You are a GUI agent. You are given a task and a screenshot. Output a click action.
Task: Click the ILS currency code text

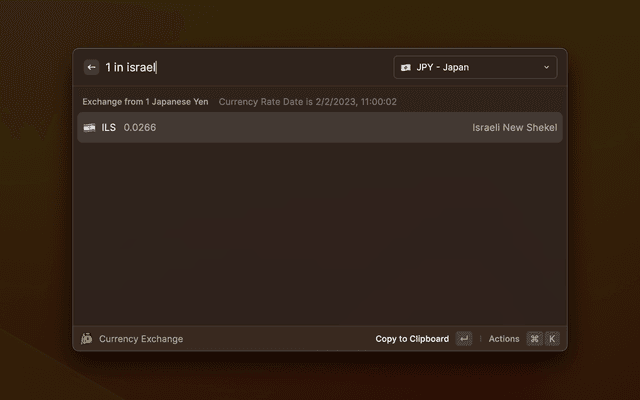109,127
